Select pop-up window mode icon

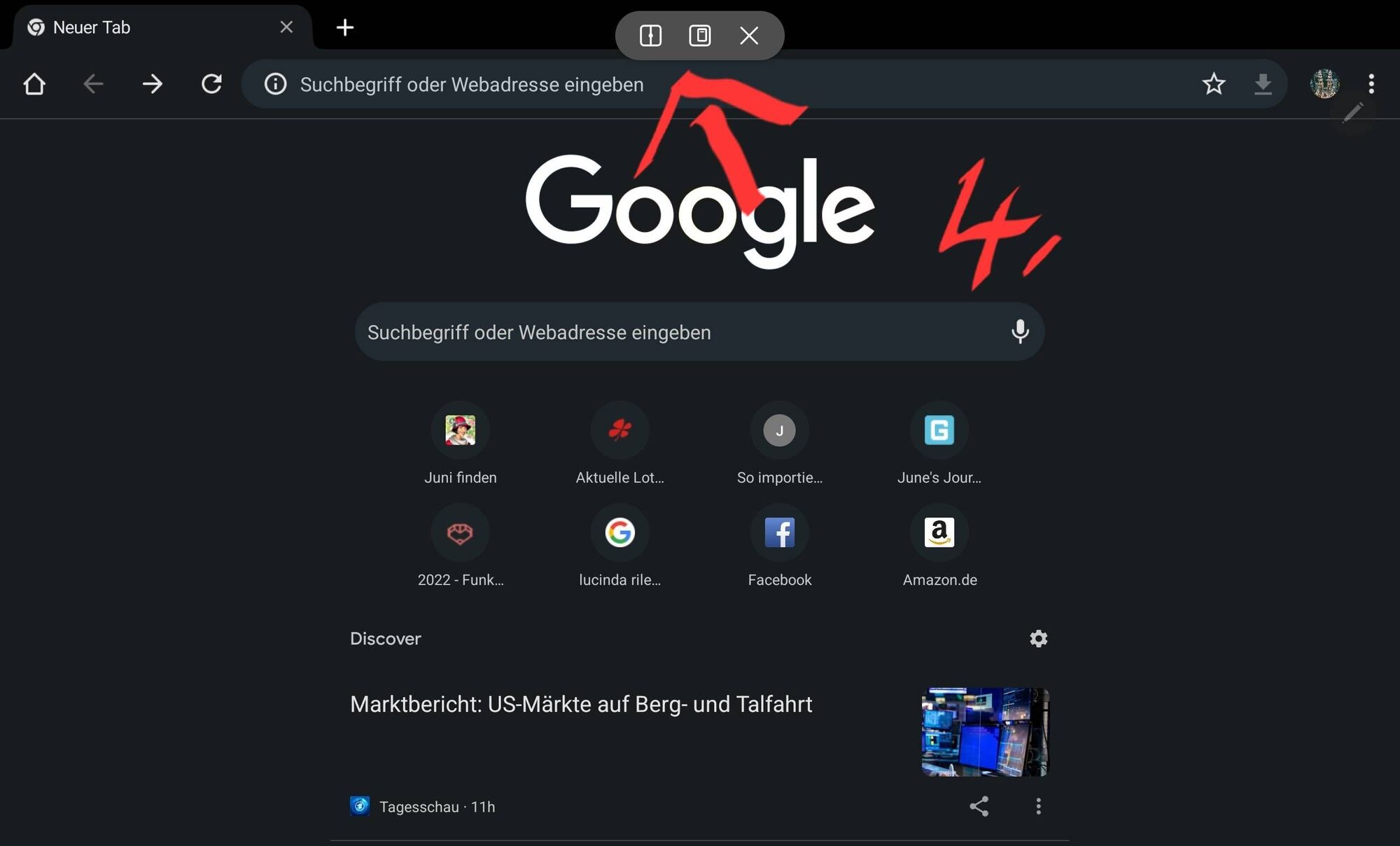[700, 36]
